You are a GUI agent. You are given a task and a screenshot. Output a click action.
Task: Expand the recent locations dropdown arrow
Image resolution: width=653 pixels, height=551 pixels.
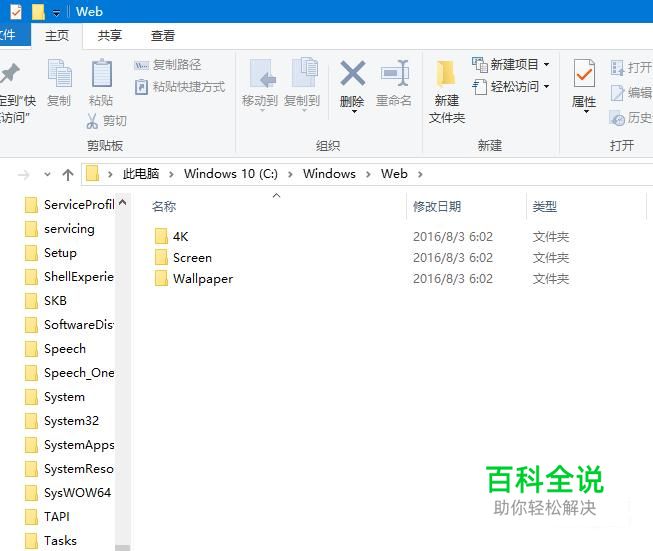click(47, 174)
